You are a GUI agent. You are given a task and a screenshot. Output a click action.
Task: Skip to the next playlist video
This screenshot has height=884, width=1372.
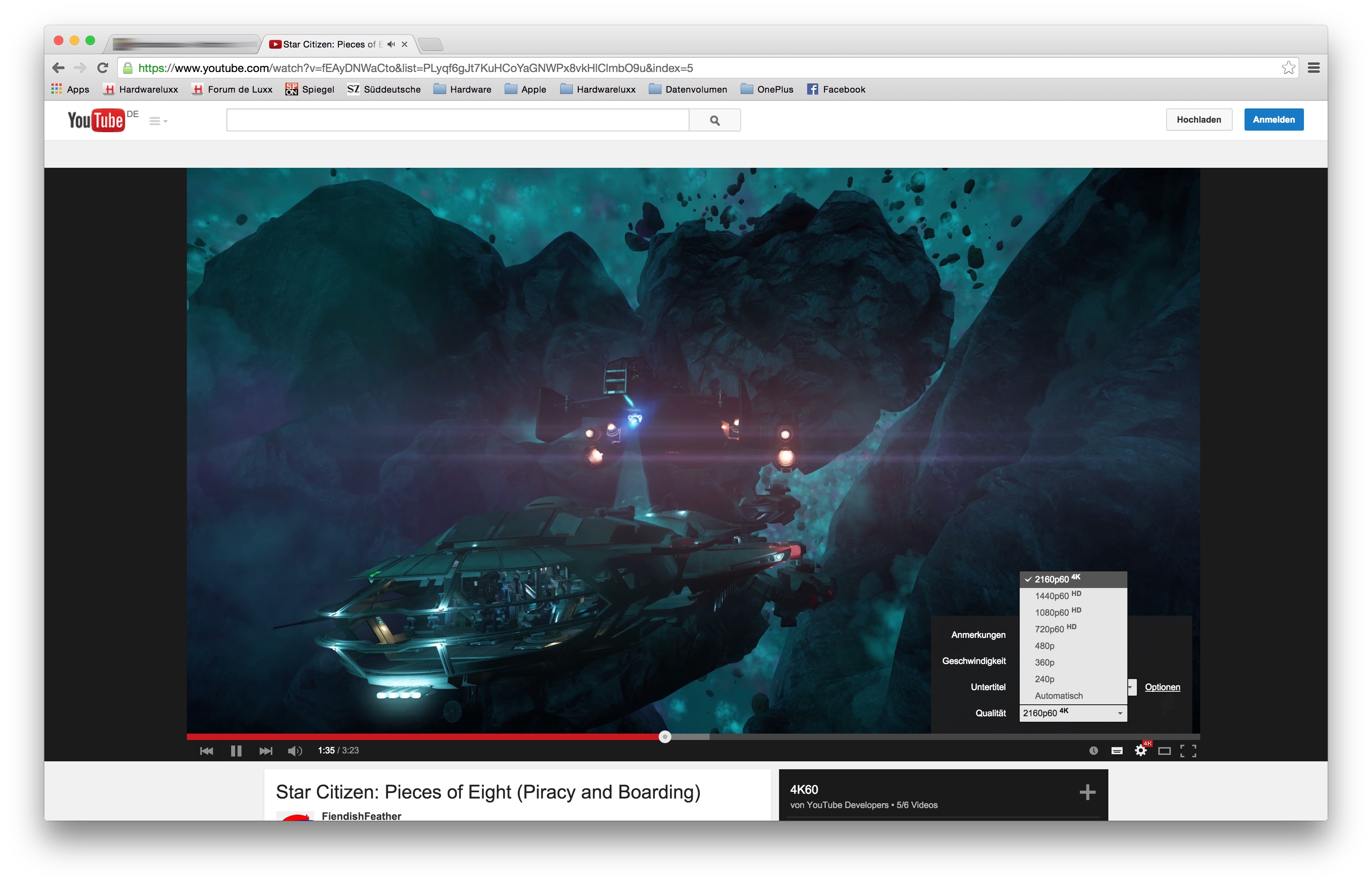[x=266, y=751]
